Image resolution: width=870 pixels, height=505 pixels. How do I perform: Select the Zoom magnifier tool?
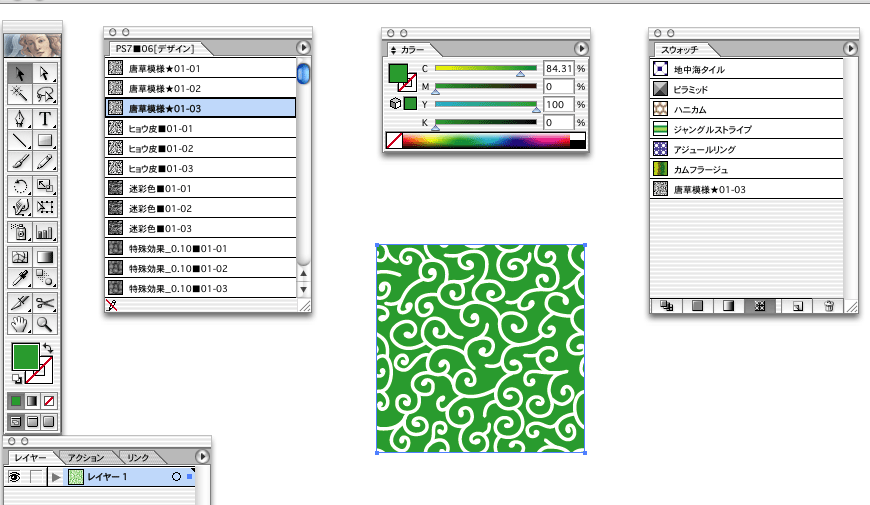44,324
